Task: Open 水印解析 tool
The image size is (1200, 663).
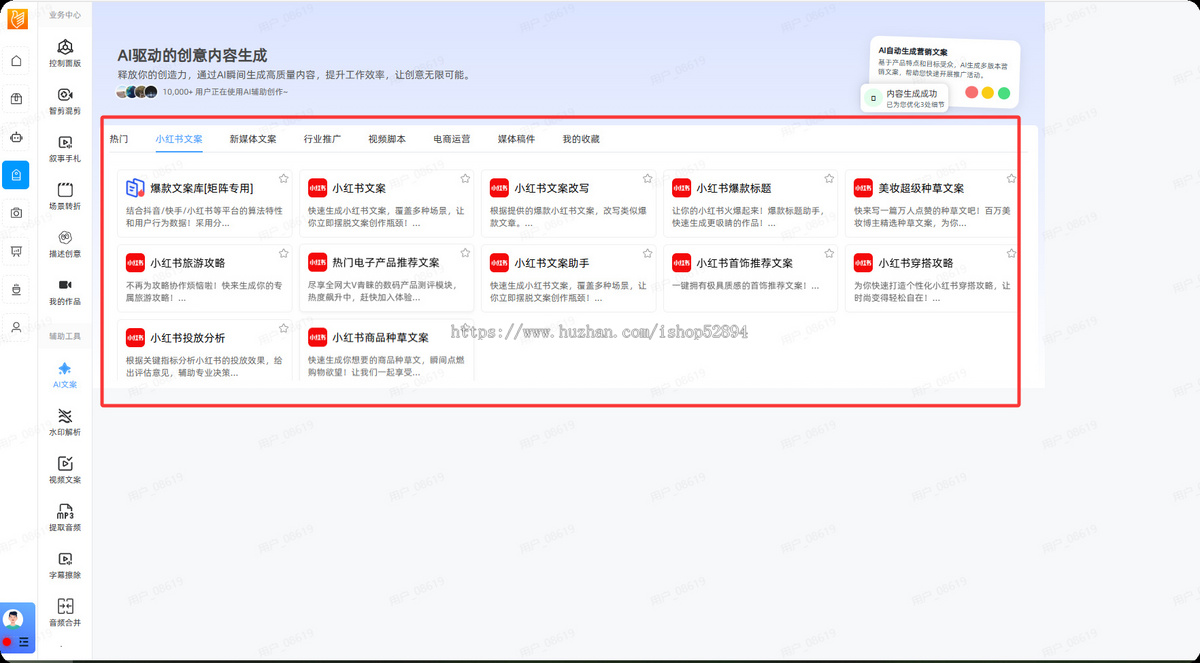Action: pyautogui.click(x=65, y=422)
